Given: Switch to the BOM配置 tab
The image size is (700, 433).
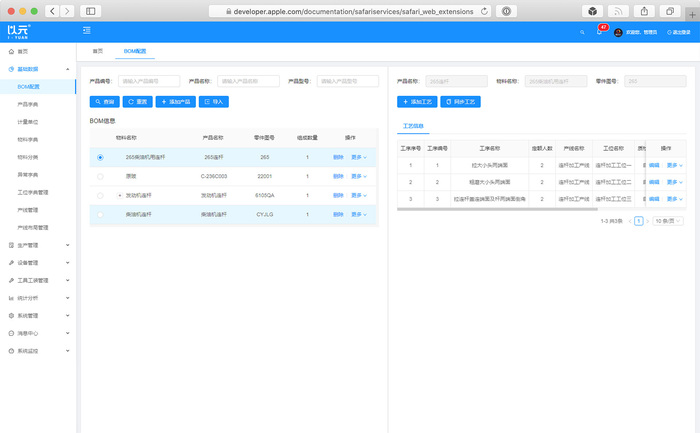Looking at the screenshot, I should pos(134,50).
